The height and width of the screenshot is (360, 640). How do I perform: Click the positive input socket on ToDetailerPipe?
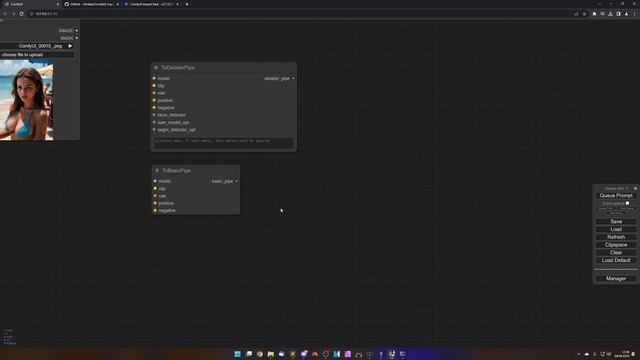[x=154, y=100]
